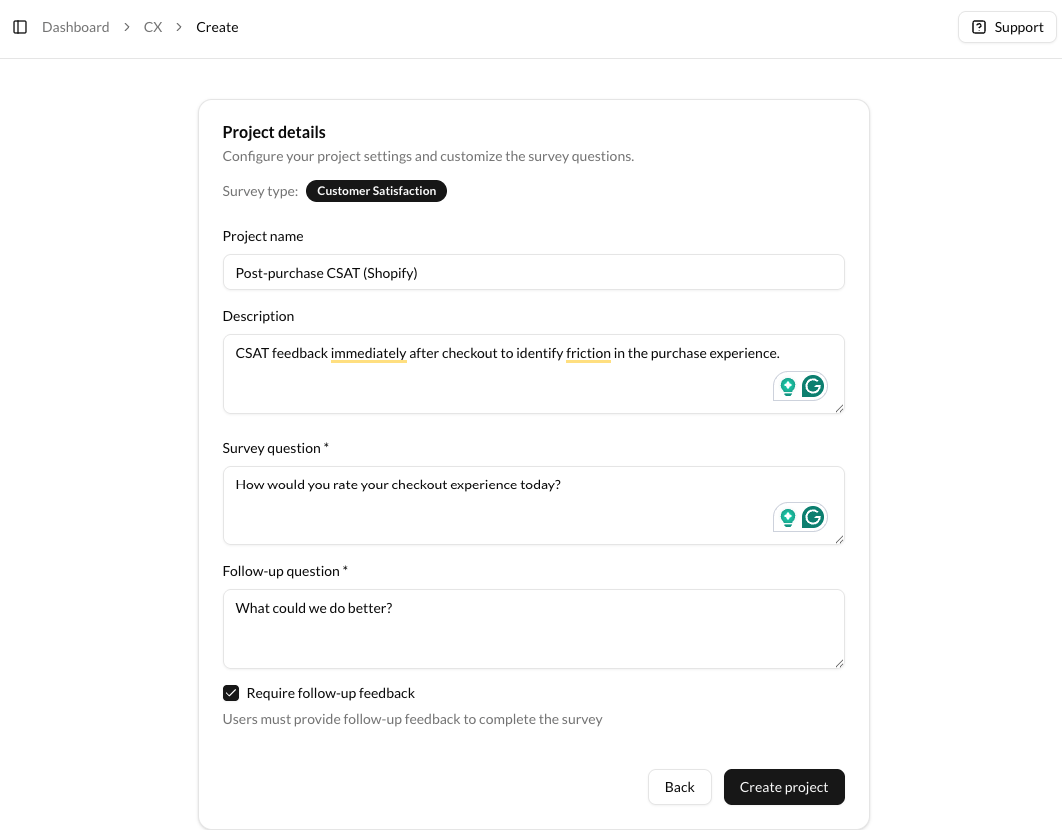Screen dimensions: 1062x830
Task: Focus the Project name input field
Action: 534,272
